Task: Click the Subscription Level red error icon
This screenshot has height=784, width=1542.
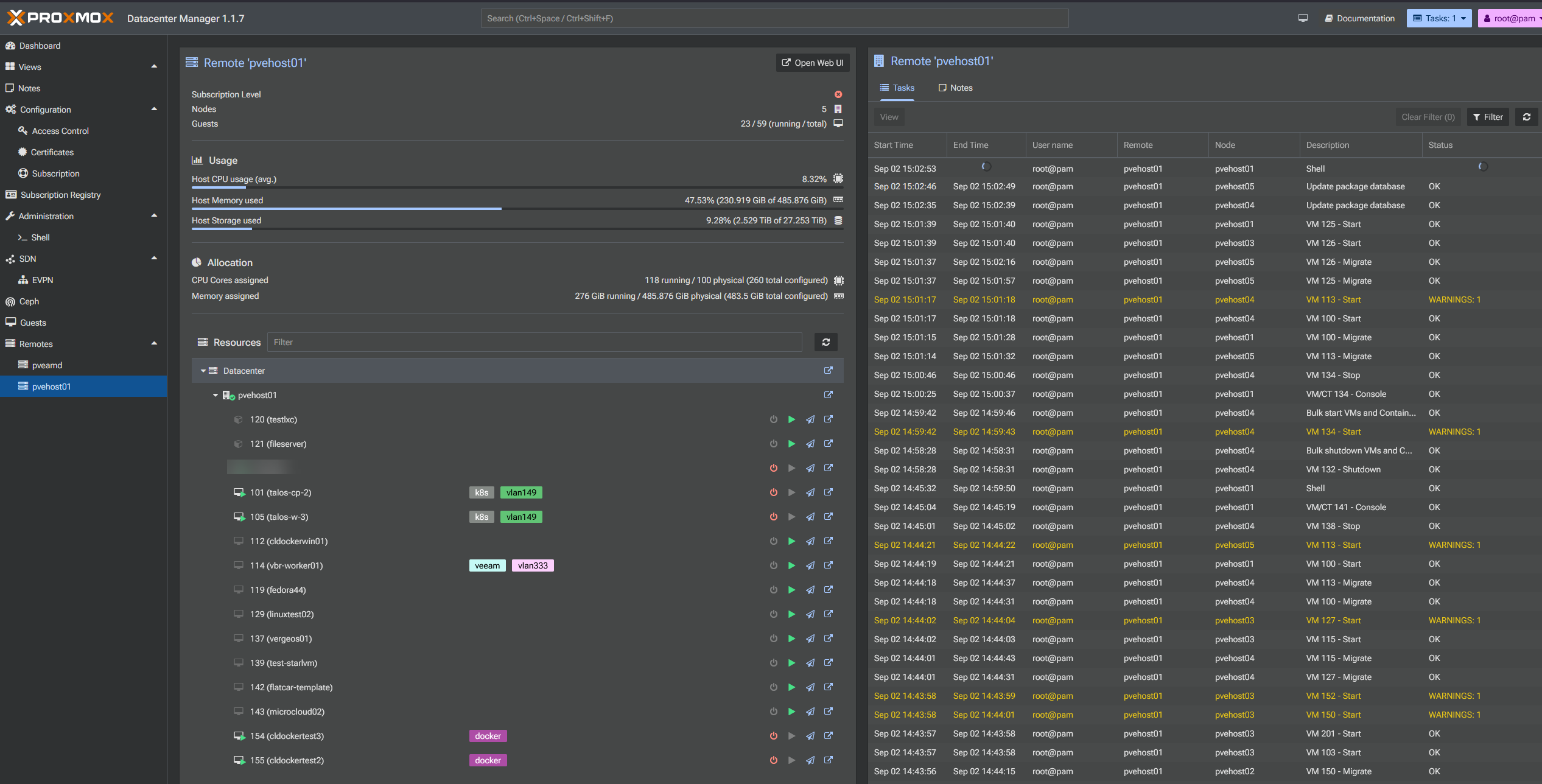Action: click(838, 94)
